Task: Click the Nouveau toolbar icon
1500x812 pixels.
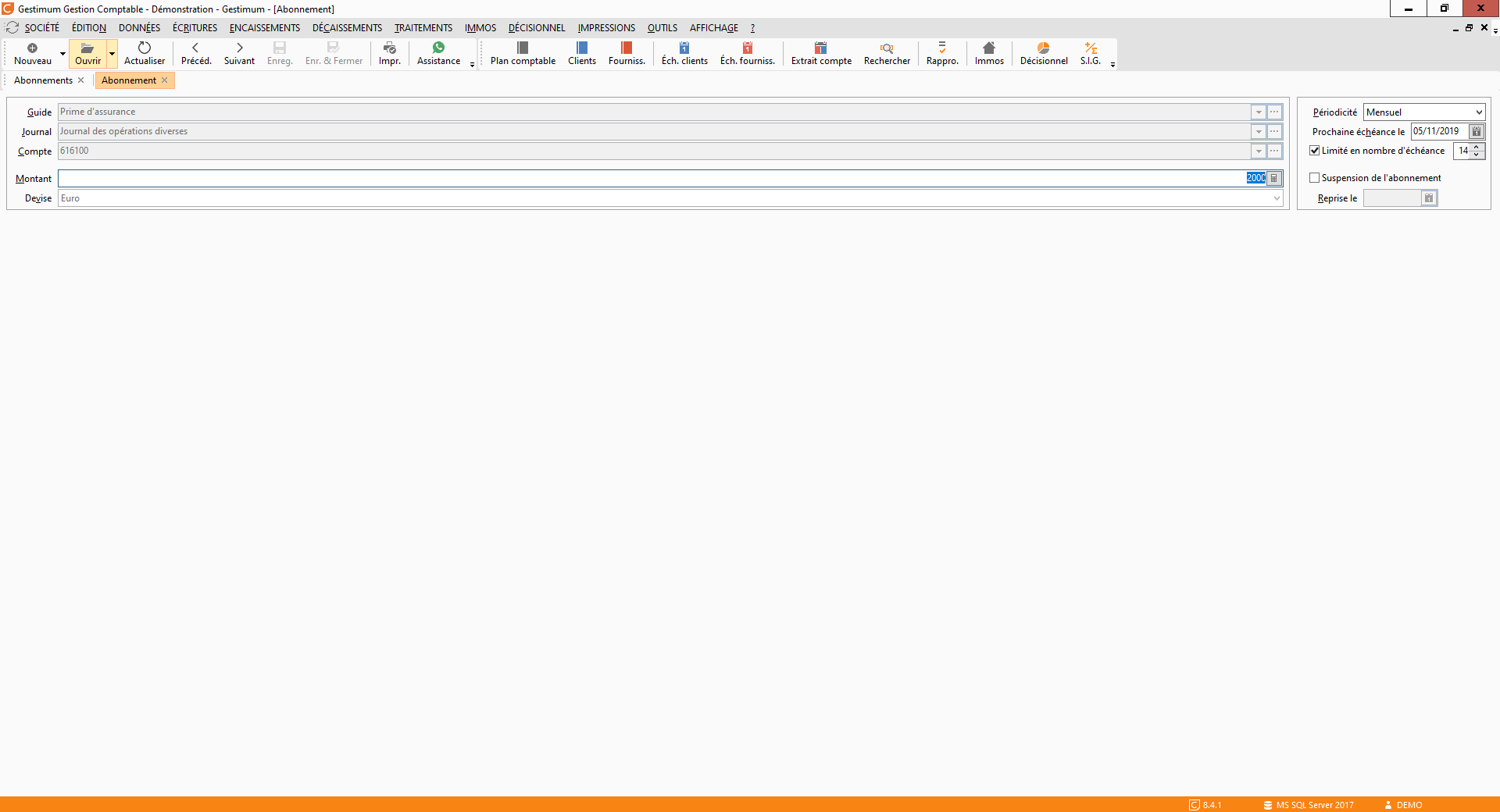Action: pyautogui.click(x=32, y=48)
